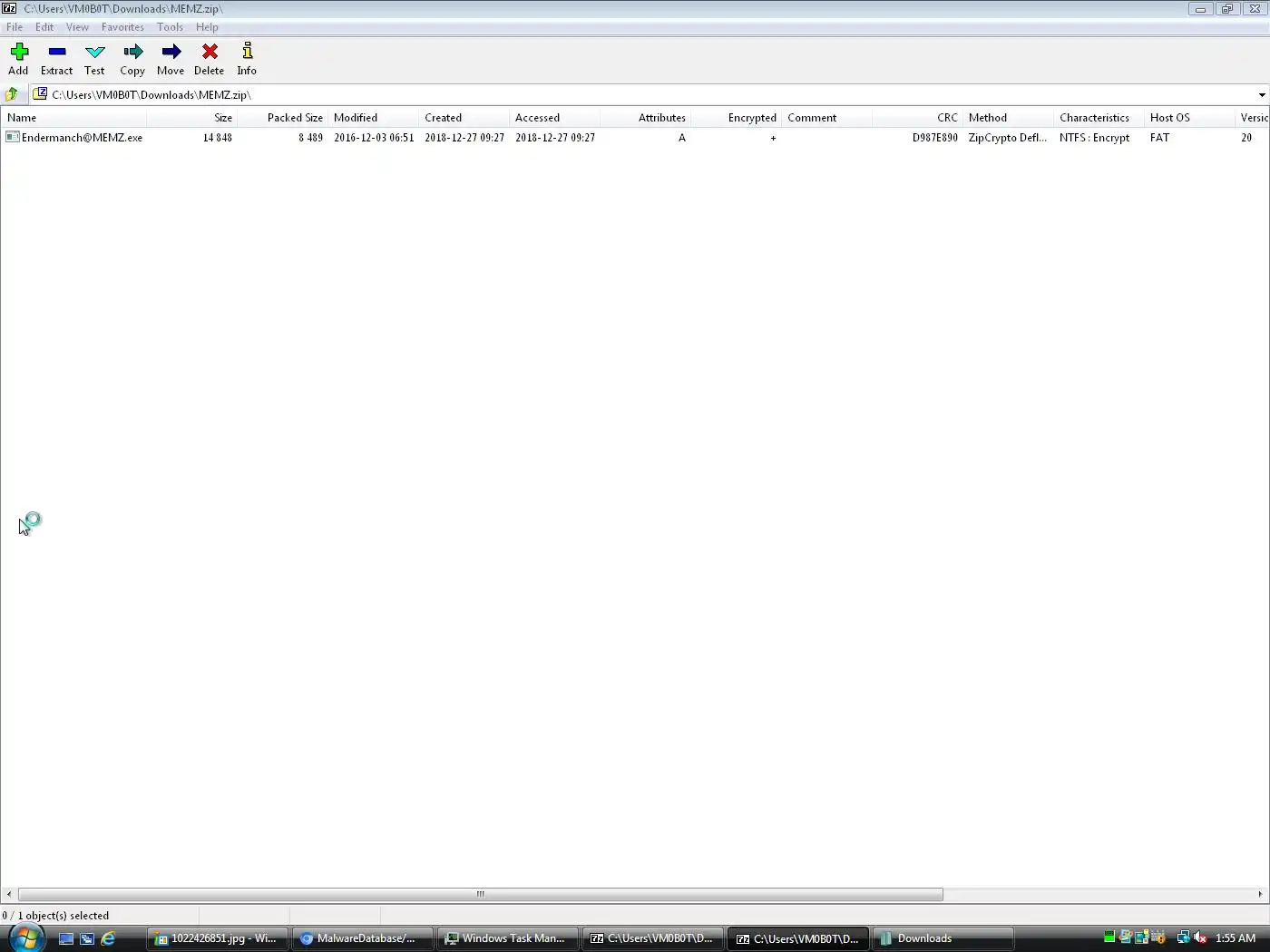1270x952 pixels.
Task: Sort by Modified column header
Action: 374,118
